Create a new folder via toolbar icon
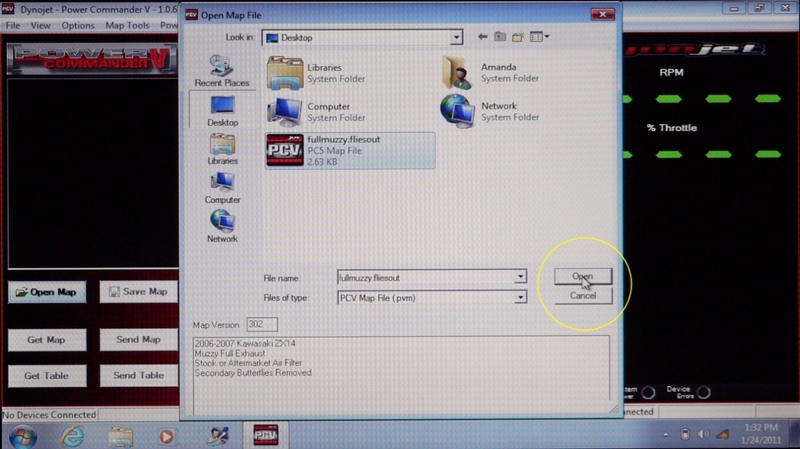This screenshot has height=449, width=800. pos(520,37)
